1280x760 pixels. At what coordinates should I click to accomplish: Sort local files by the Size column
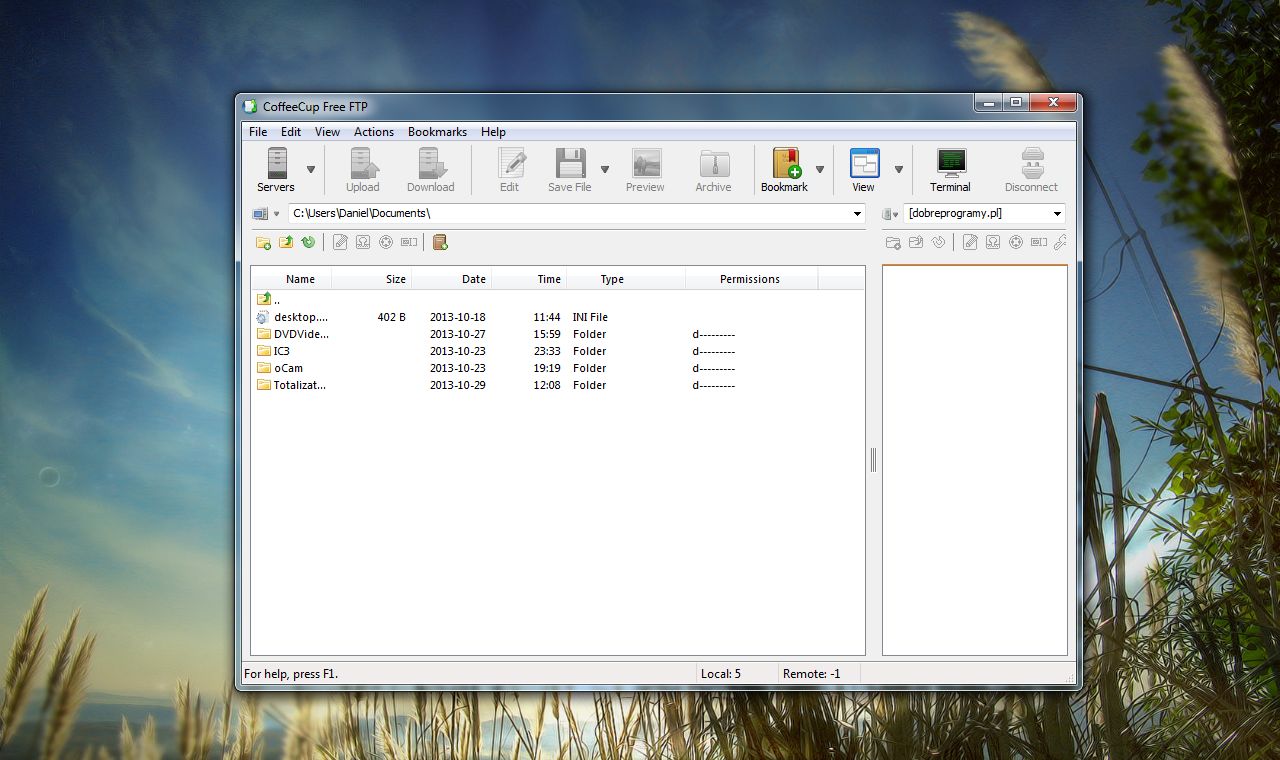click(371, 279)
